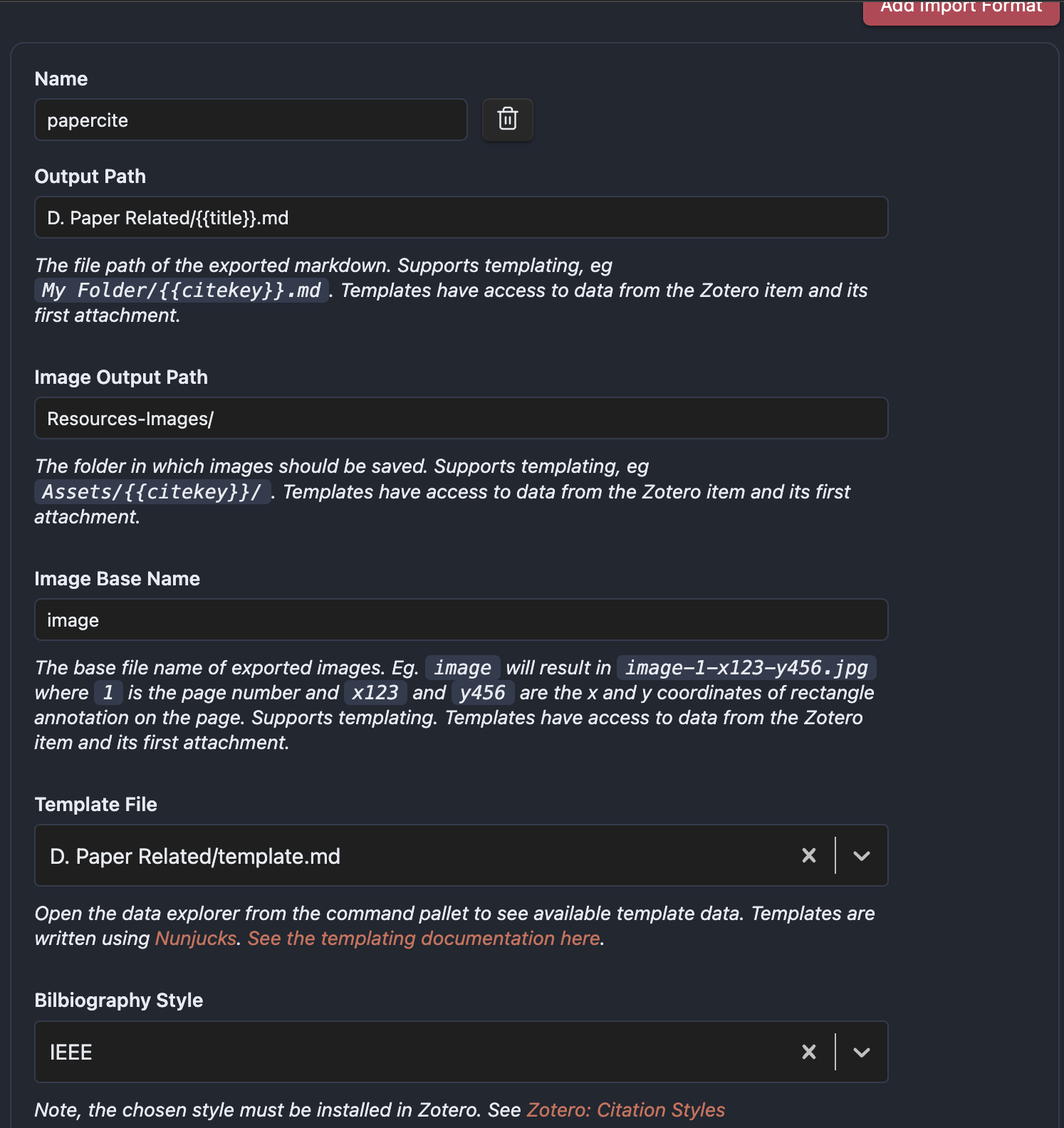This screenshot has width=1064, height=1128.
Task: Clear the IEEE bibliography style
Action: [x=808, y=1052]
